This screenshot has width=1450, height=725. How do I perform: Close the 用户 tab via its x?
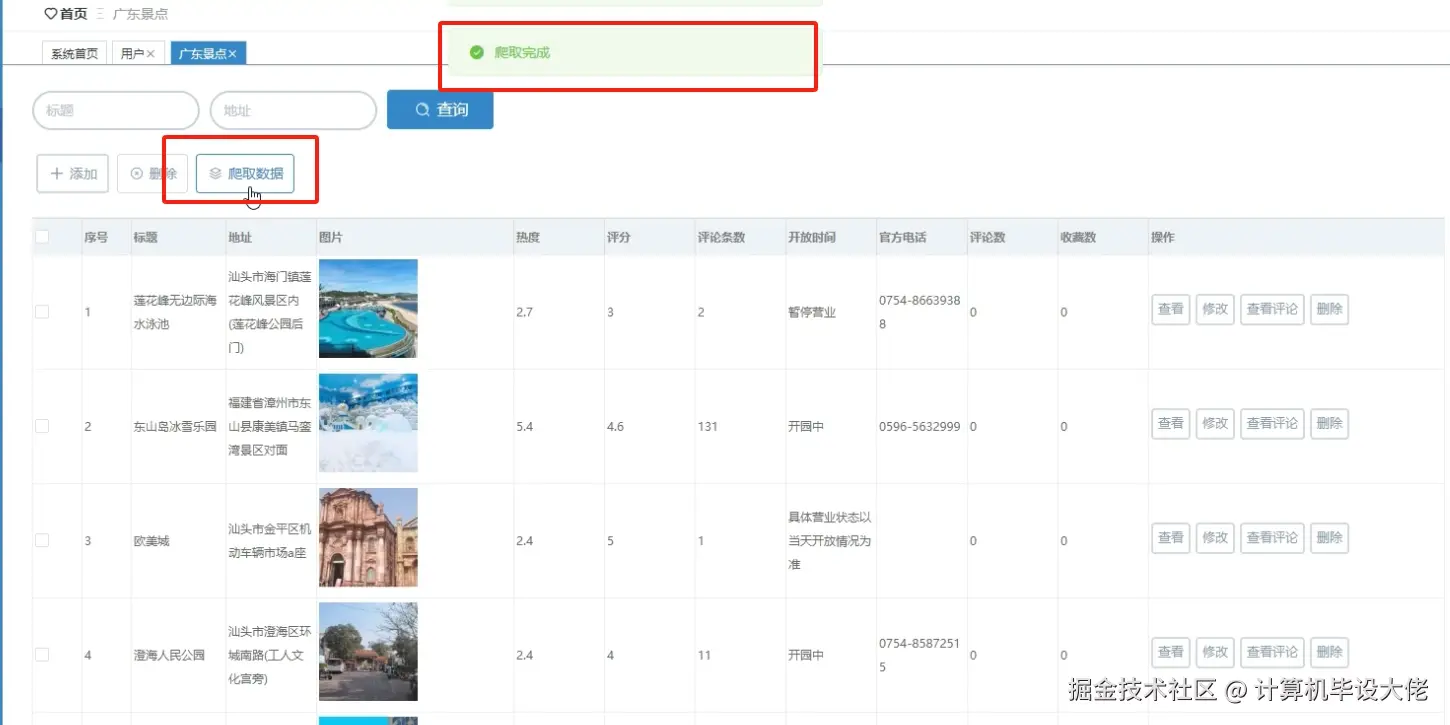[x=151, y=54]
